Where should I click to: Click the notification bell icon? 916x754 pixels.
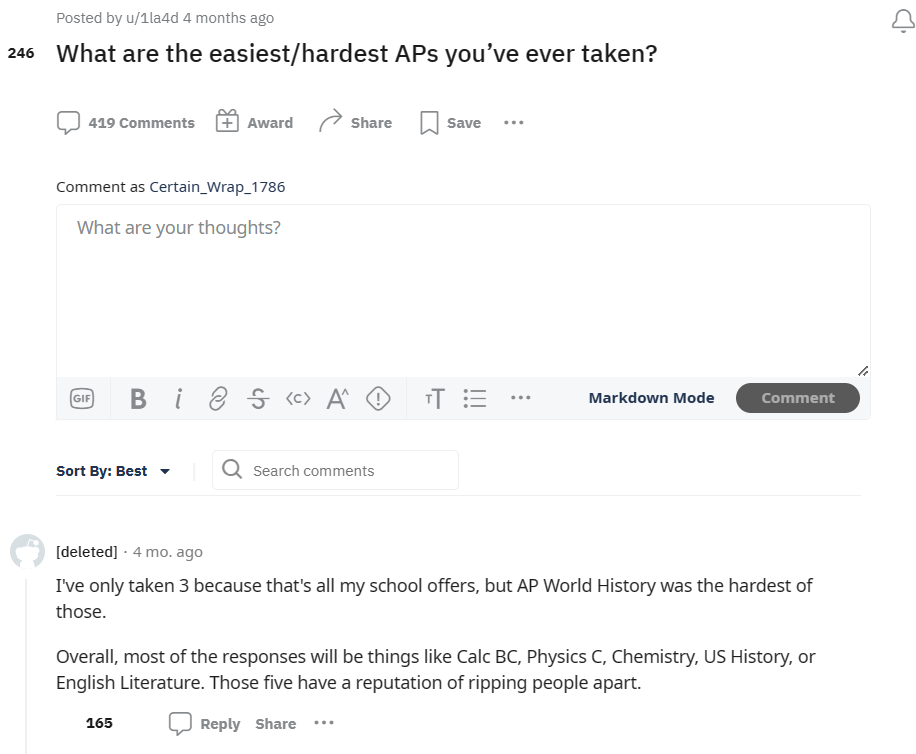[x=903, y=21]
